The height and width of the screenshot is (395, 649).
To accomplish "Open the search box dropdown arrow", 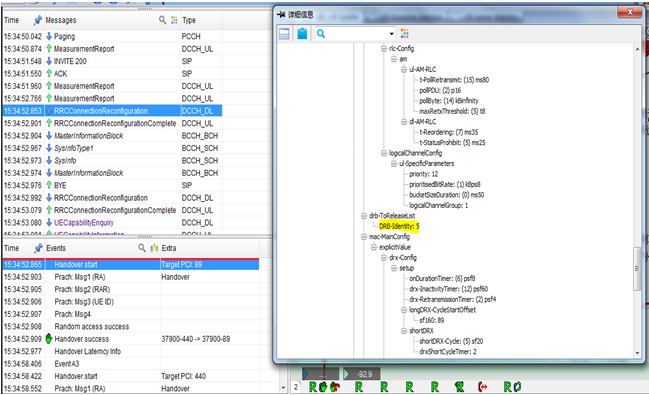I will click(392, 34).
